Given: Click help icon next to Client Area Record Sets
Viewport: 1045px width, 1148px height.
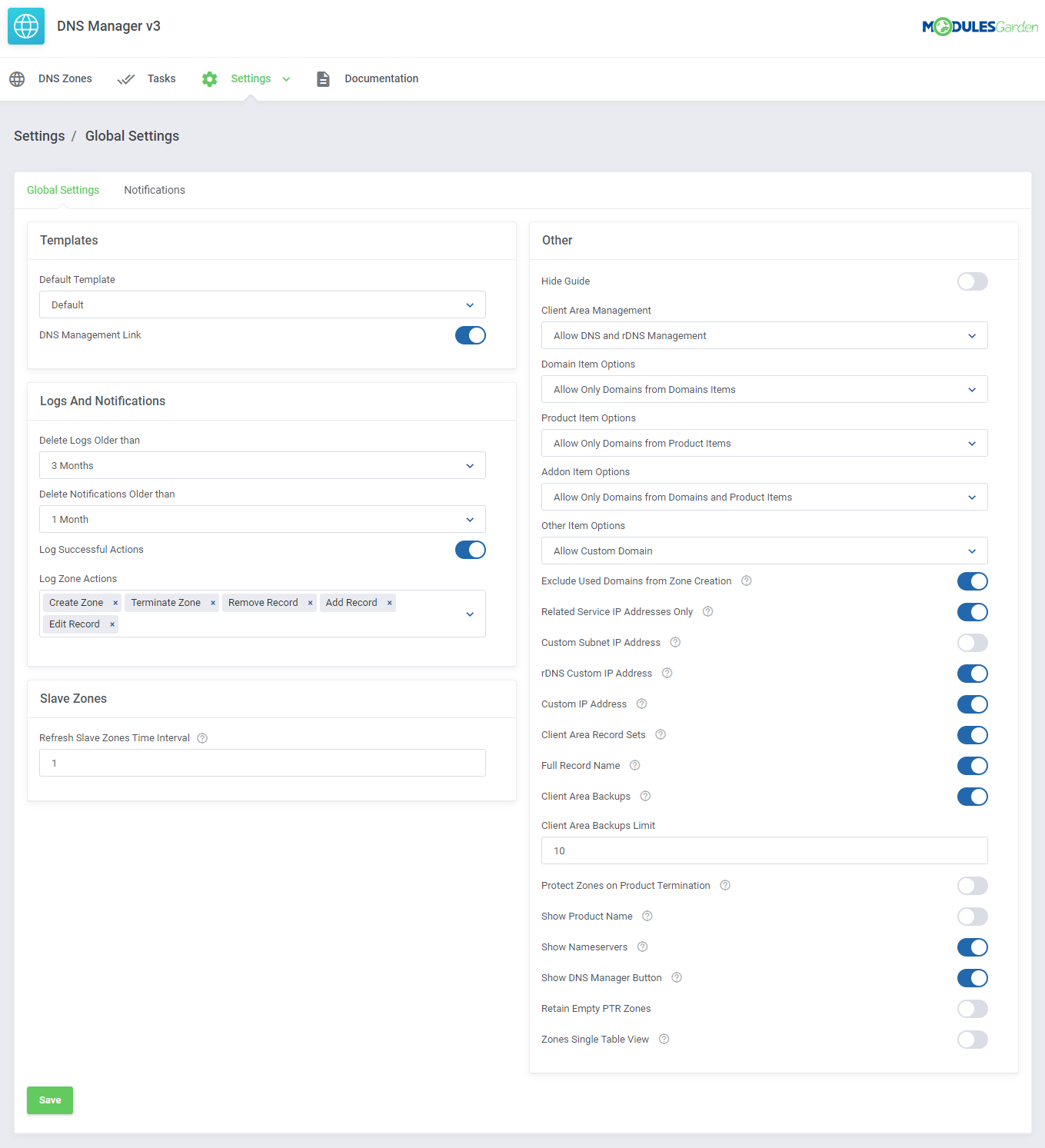Looking at the screenshot, I should point(661,735).
